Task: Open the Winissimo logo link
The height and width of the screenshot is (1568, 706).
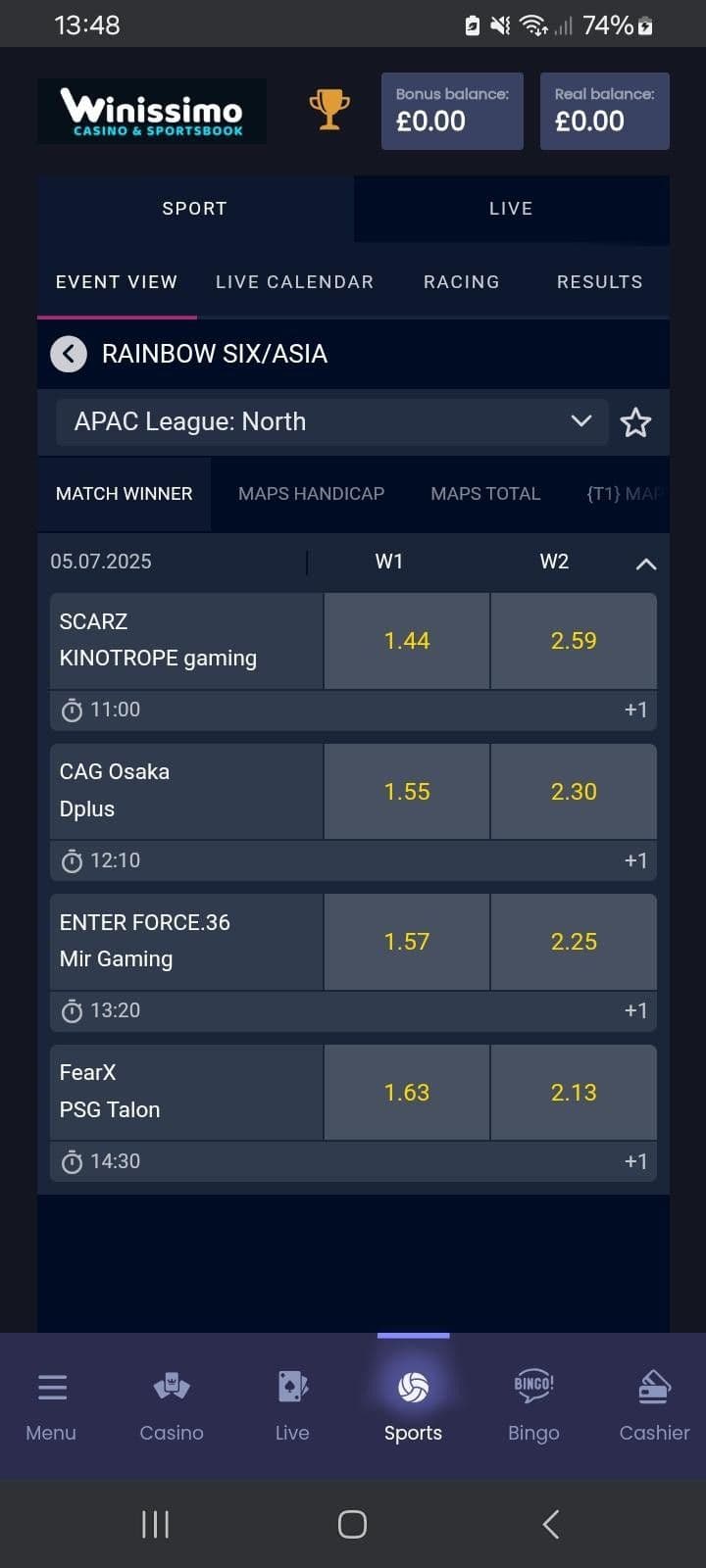Action: pyautogui.click(x=151, y=110)
